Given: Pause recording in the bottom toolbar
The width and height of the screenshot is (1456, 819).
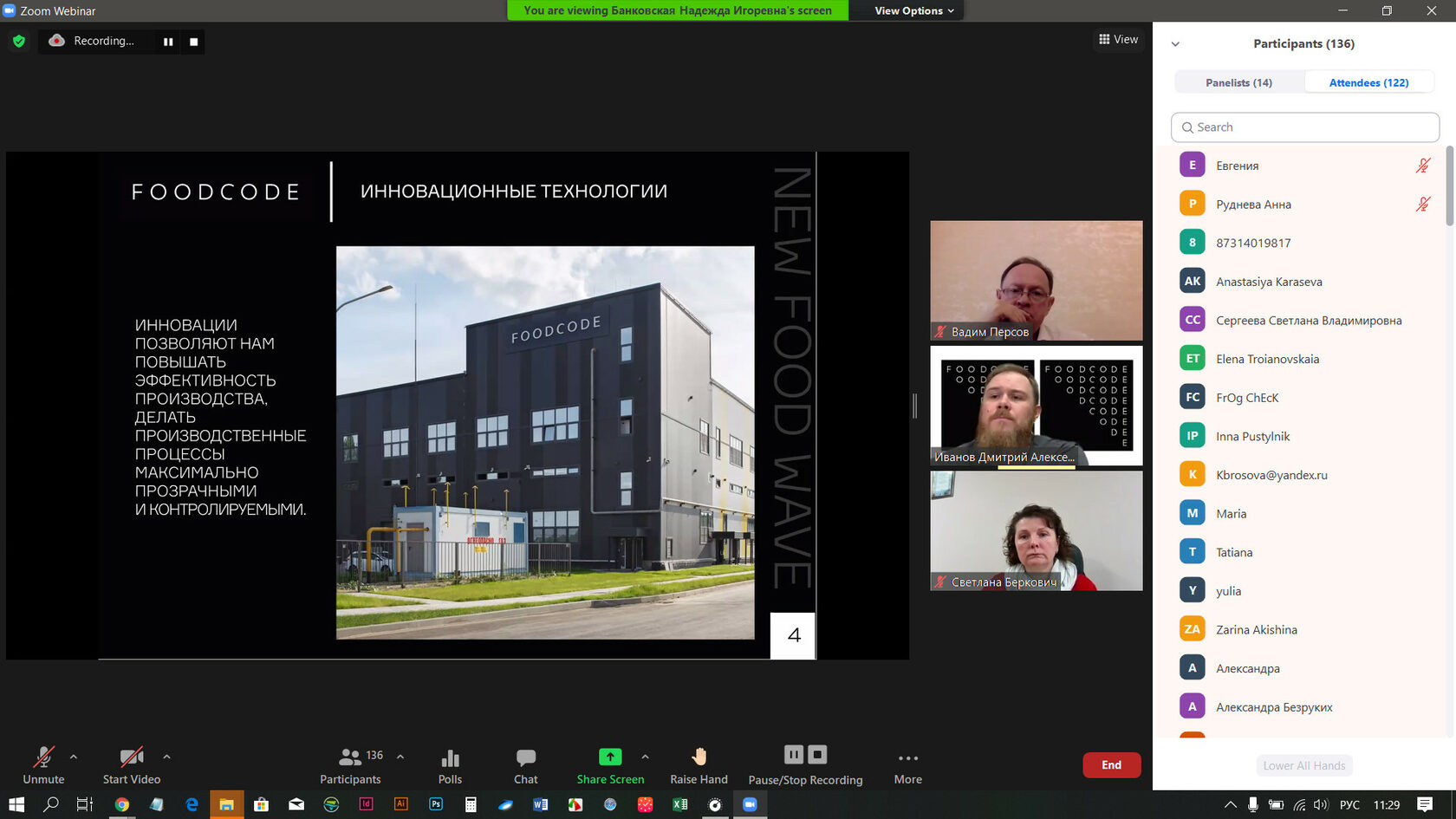Looking at the screenshot, I should point(794,754).
